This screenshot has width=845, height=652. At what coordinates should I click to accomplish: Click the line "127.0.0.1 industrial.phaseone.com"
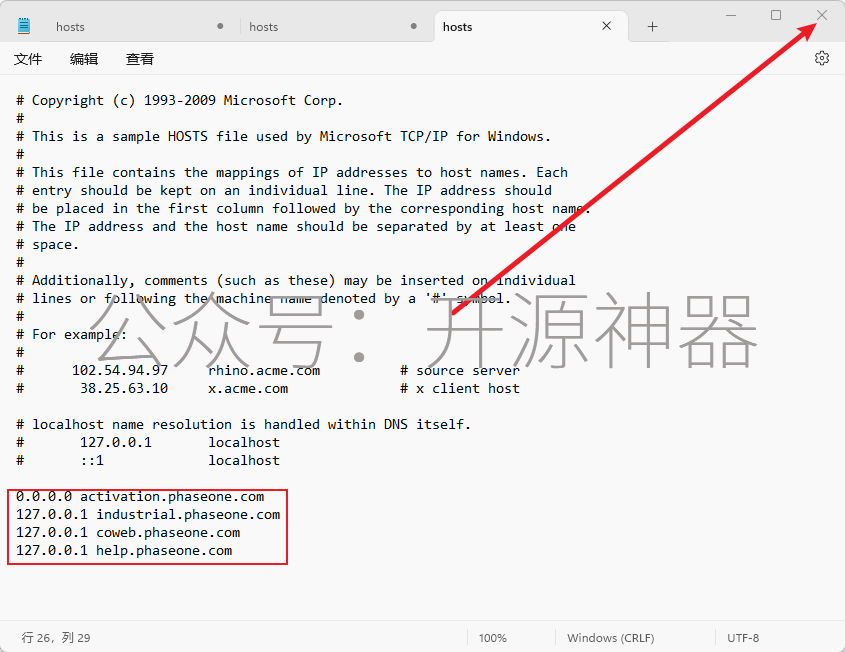click(x=148, y=515)
